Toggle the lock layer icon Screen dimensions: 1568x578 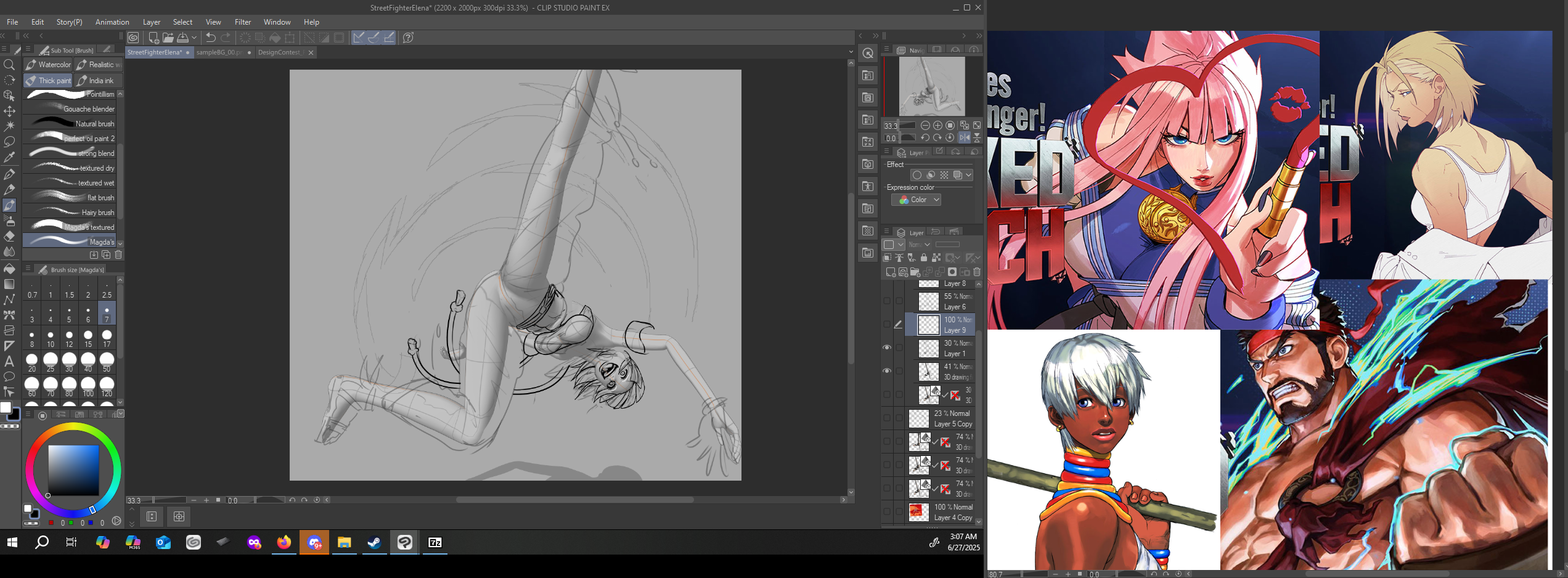pyautogui.click(x=924, y=258)
